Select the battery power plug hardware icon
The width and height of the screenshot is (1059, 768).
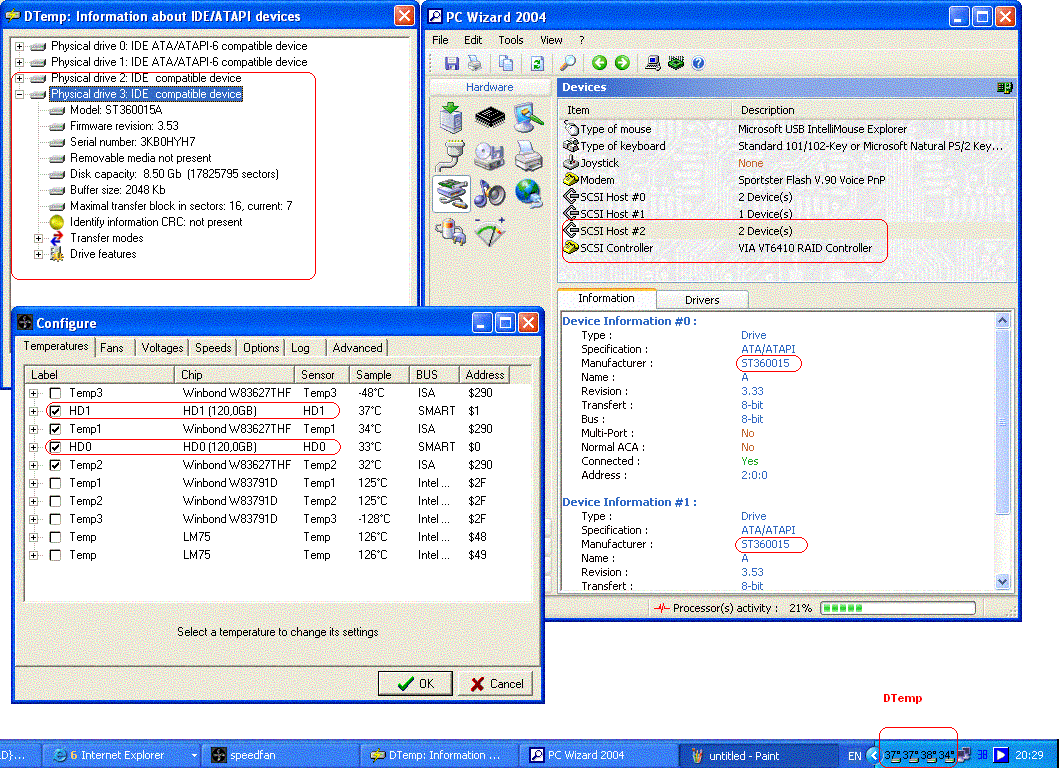pos(451,232)
